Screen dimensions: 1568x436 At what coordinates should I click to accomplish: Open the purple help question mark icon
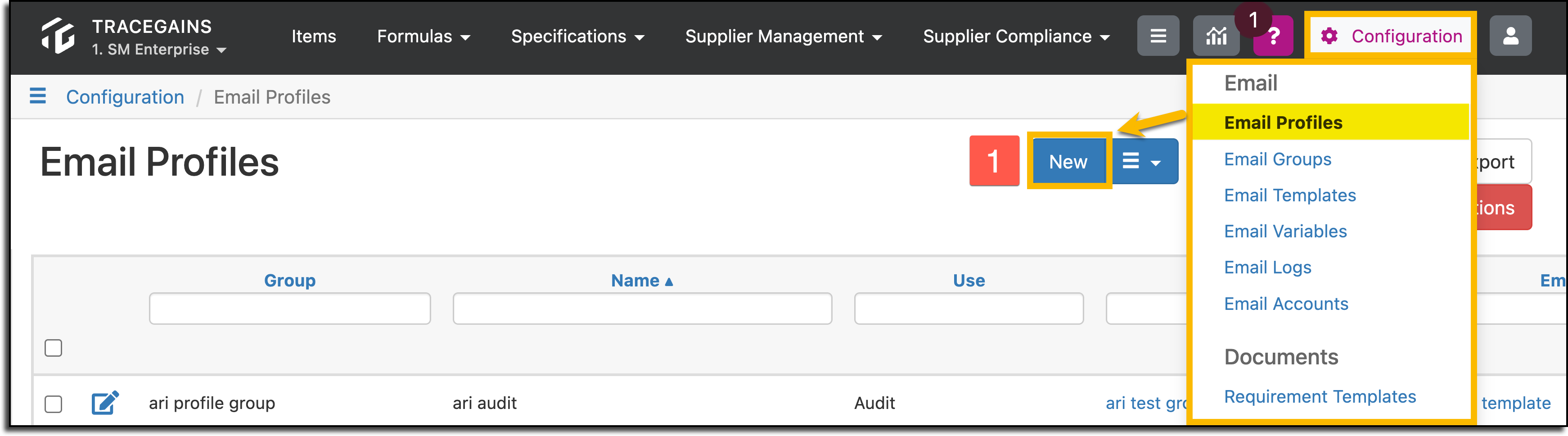pos(1273,36)
